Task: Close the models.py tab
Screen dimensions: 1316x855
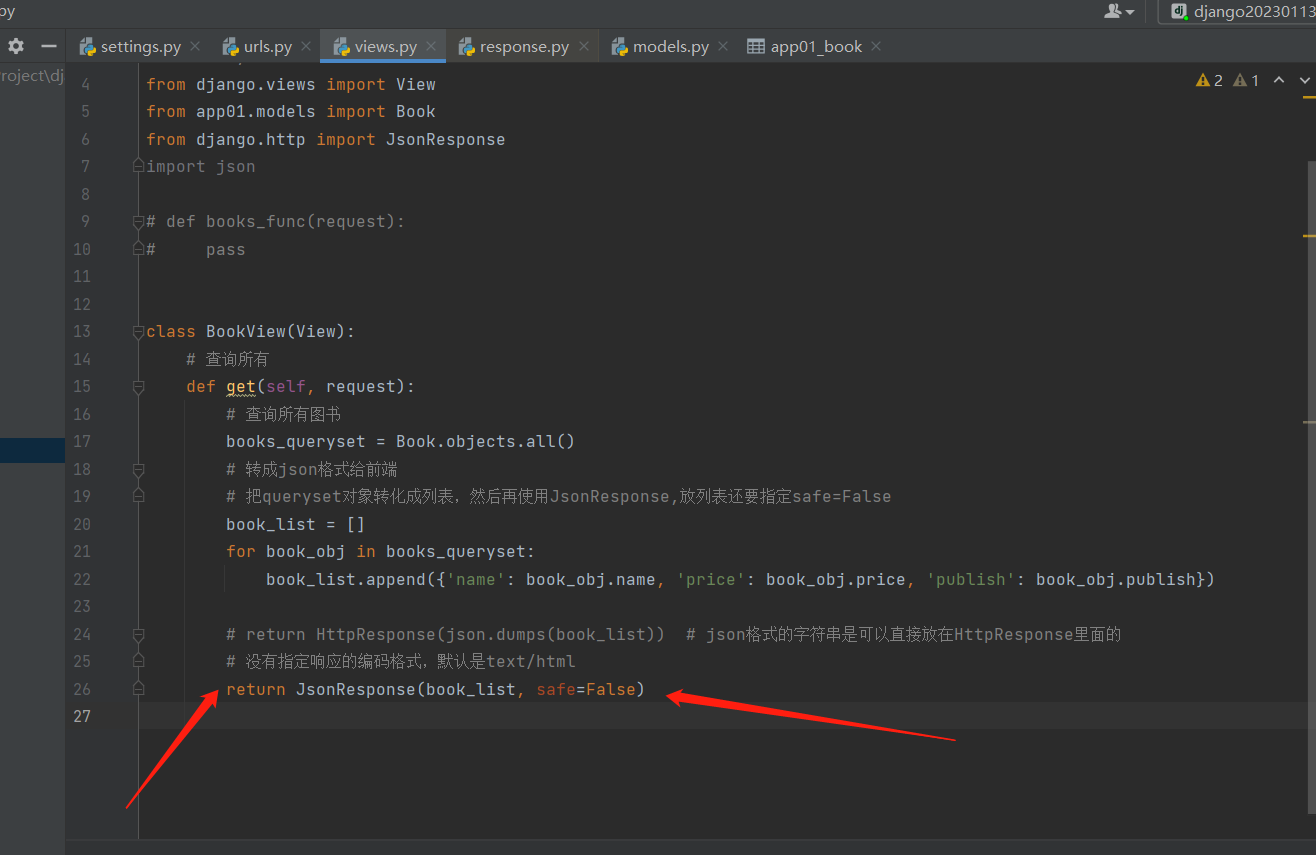Action: coord(723,46)
